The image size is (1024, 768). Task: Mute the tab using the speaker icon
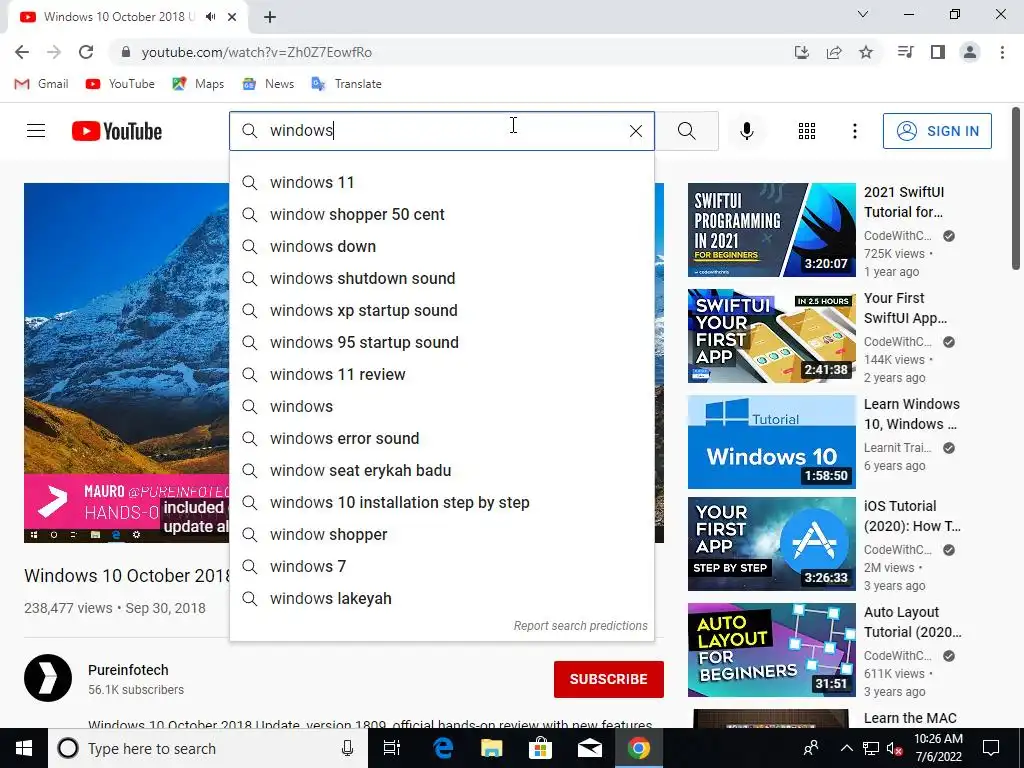pos(210,17)
